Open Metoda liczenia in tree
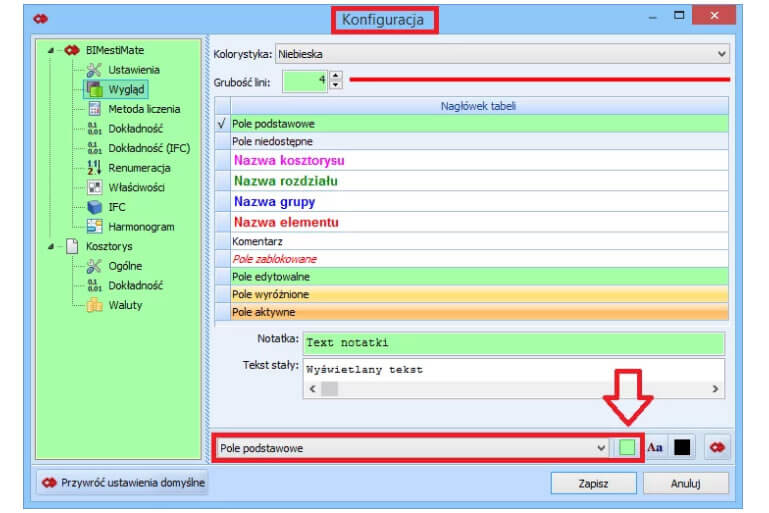Image resolution: width=769 pixels, height=513 pixels. pyautogui.click(x=144, y=109)
